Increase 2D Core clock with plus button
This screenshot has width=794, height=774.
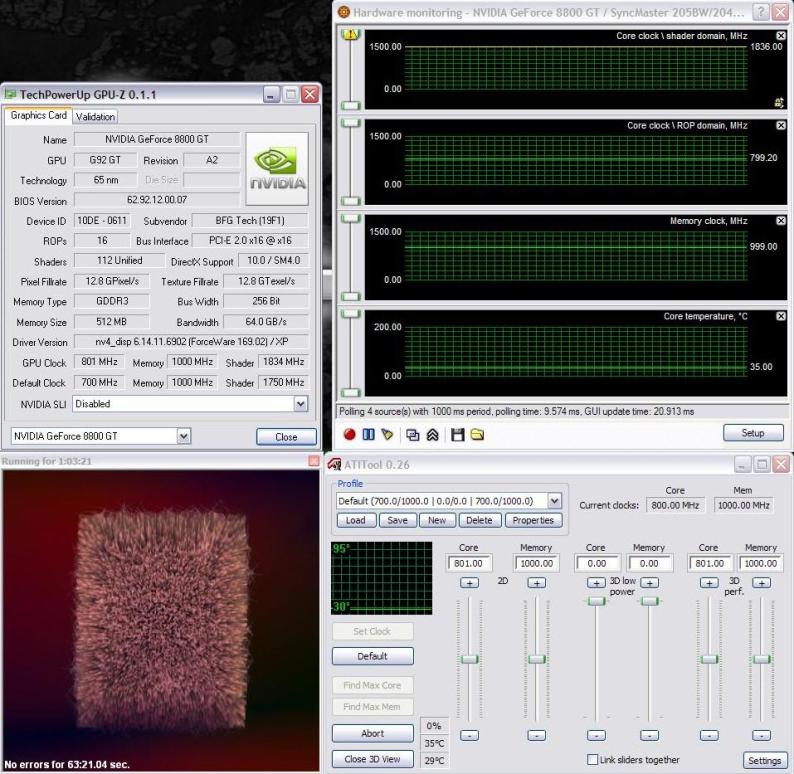tap(469, 583)
